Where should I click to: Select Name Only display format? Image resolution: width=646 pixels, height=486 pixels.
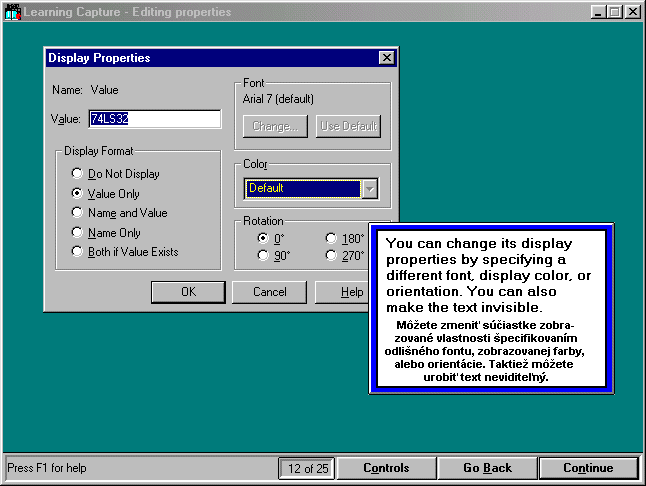click(77, 232)
